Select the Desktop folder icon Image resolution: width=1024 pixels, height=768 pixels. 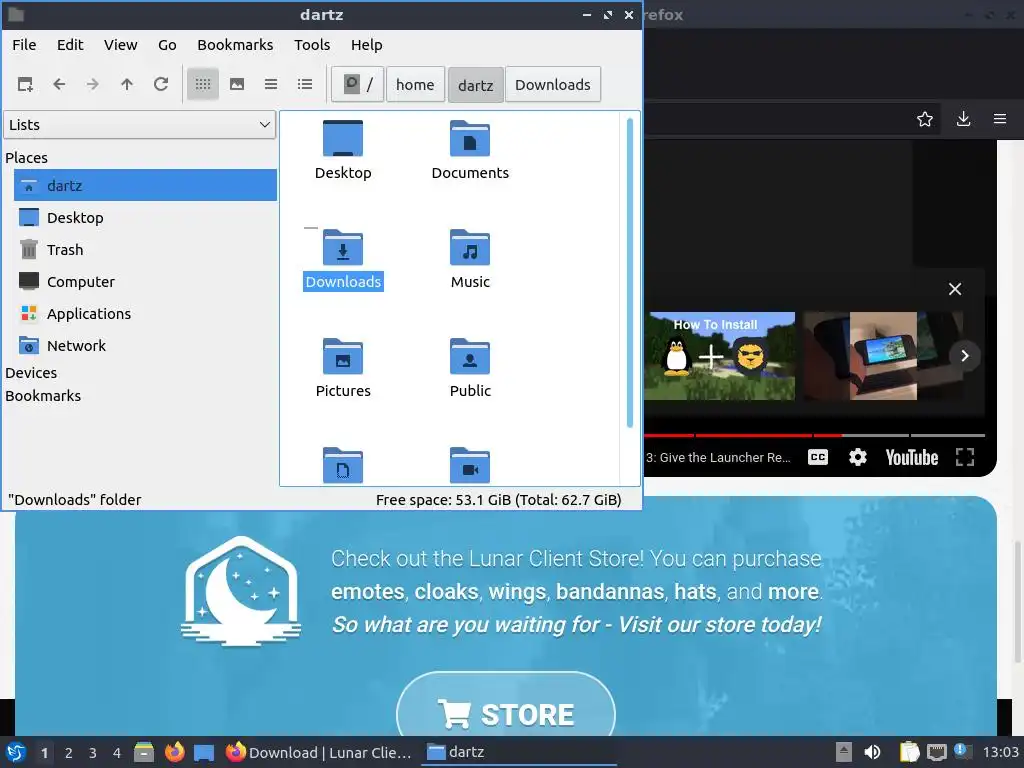(343, 138)
